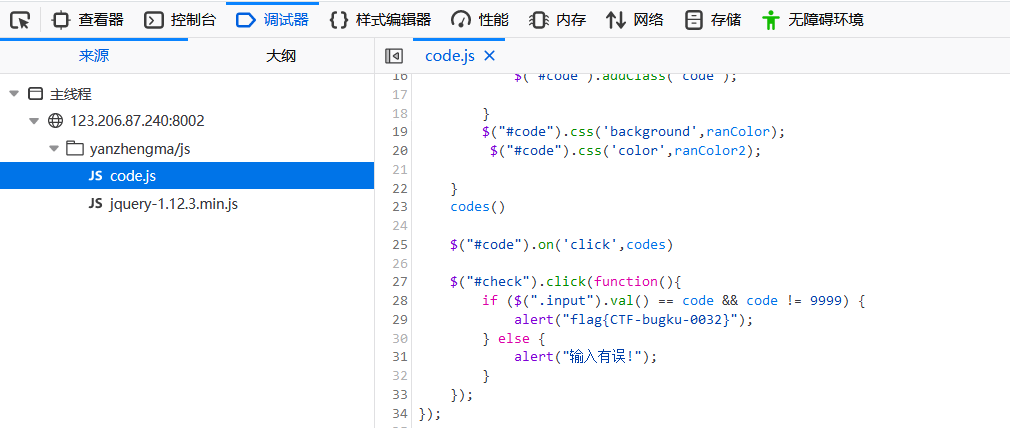The image size is (1010, 428).
Task: Click the else keyword on line 30
Action: click(x=513, y=338)
